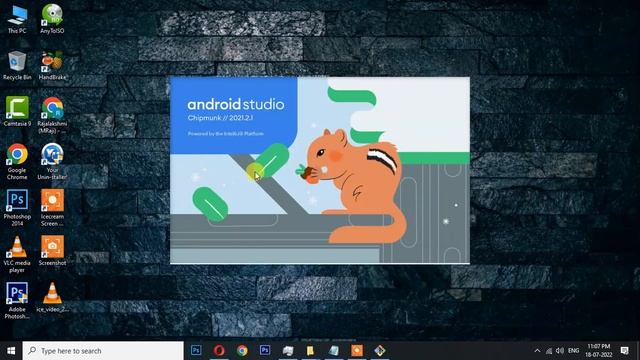The height and width of the screenshot is (360, 640).
Task: Open the Windows Start menu
Action: [11, 351]
